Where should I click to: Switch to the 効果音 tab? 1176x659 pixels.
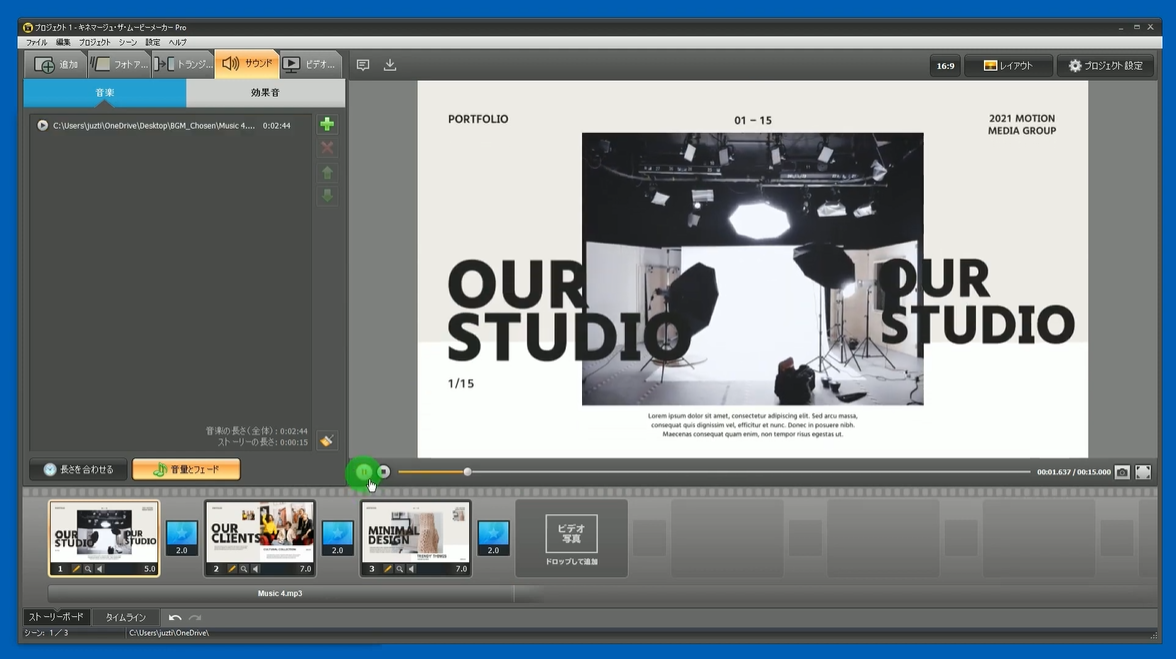pyautogui.click(x=265, y=93)
